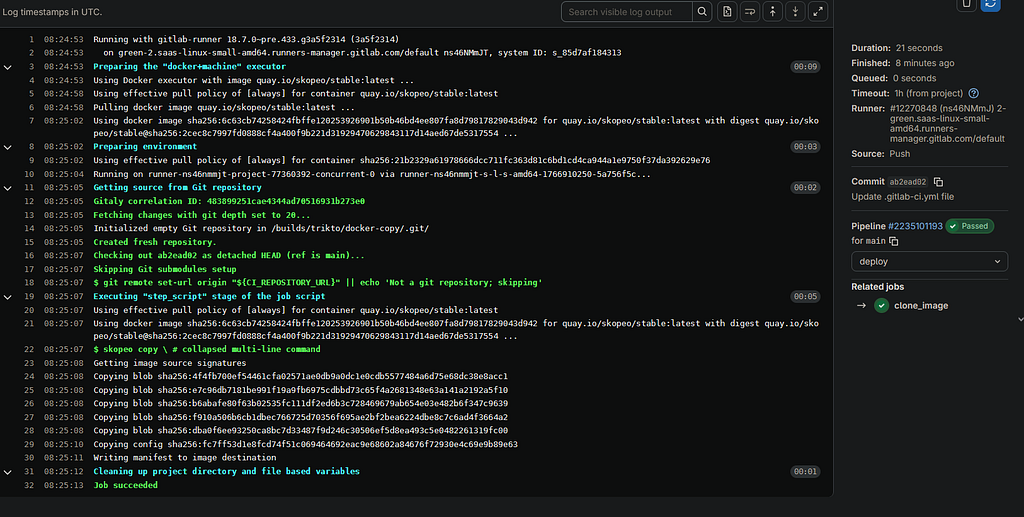Collapse the Executing step_script stage chevron
Screen dimensions: 1024x517
(x=8, y=296)
